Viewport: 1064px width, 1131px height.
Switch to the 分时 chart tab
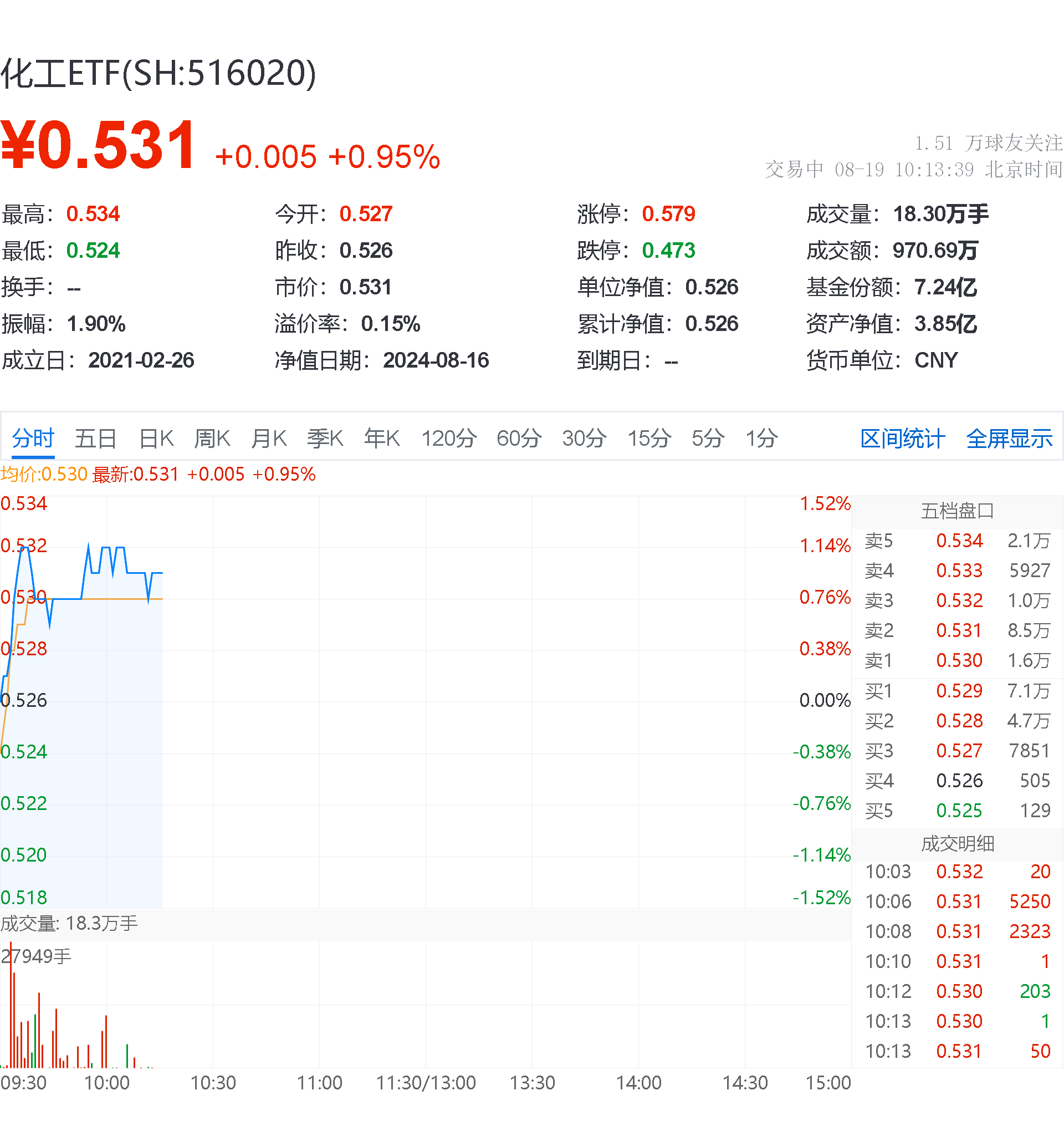[33, 439]
